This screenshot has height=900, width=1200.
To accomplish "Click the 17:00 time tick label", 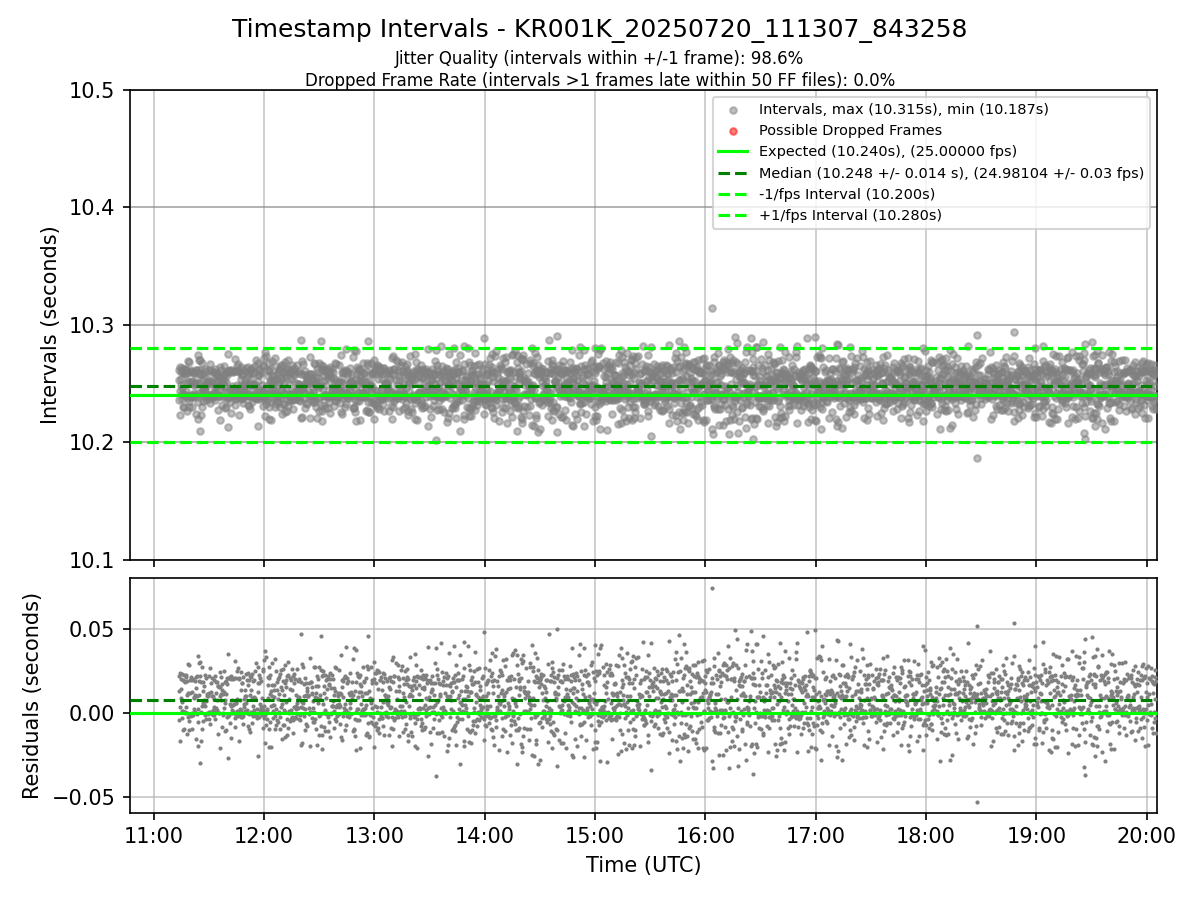I will pyautogui.click(x=815, y=835).
